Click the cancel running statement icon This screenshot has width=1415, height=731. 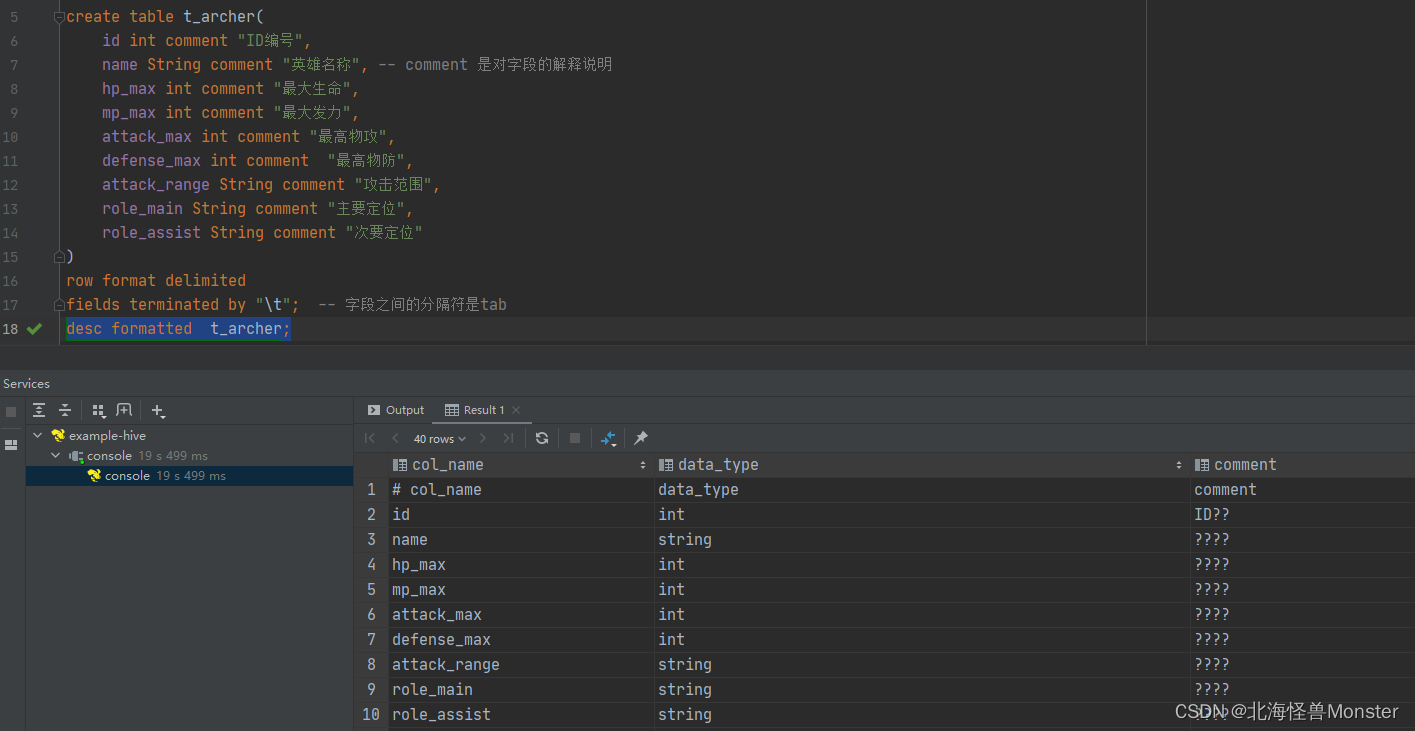click(x=575, y=438)
